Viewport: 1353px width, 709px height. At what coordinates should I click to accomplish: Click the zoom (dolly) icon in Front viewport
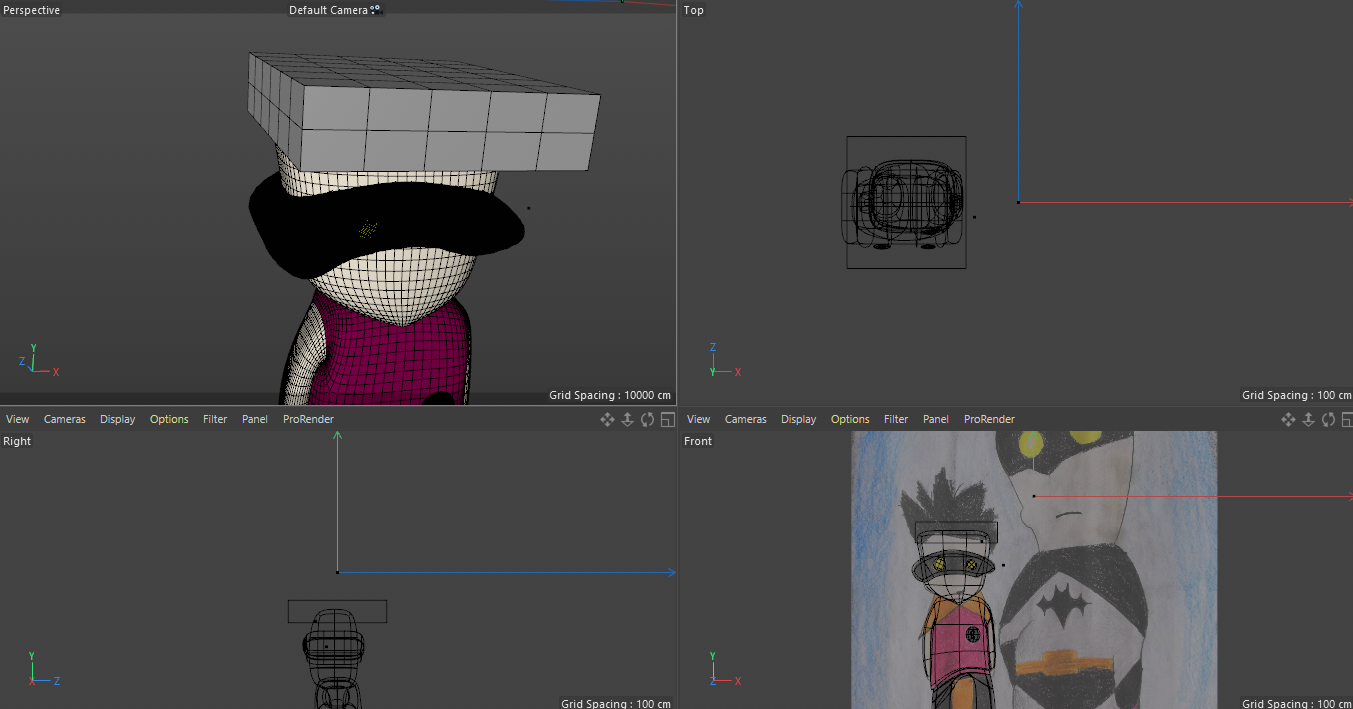click(x=1309, y=420)
